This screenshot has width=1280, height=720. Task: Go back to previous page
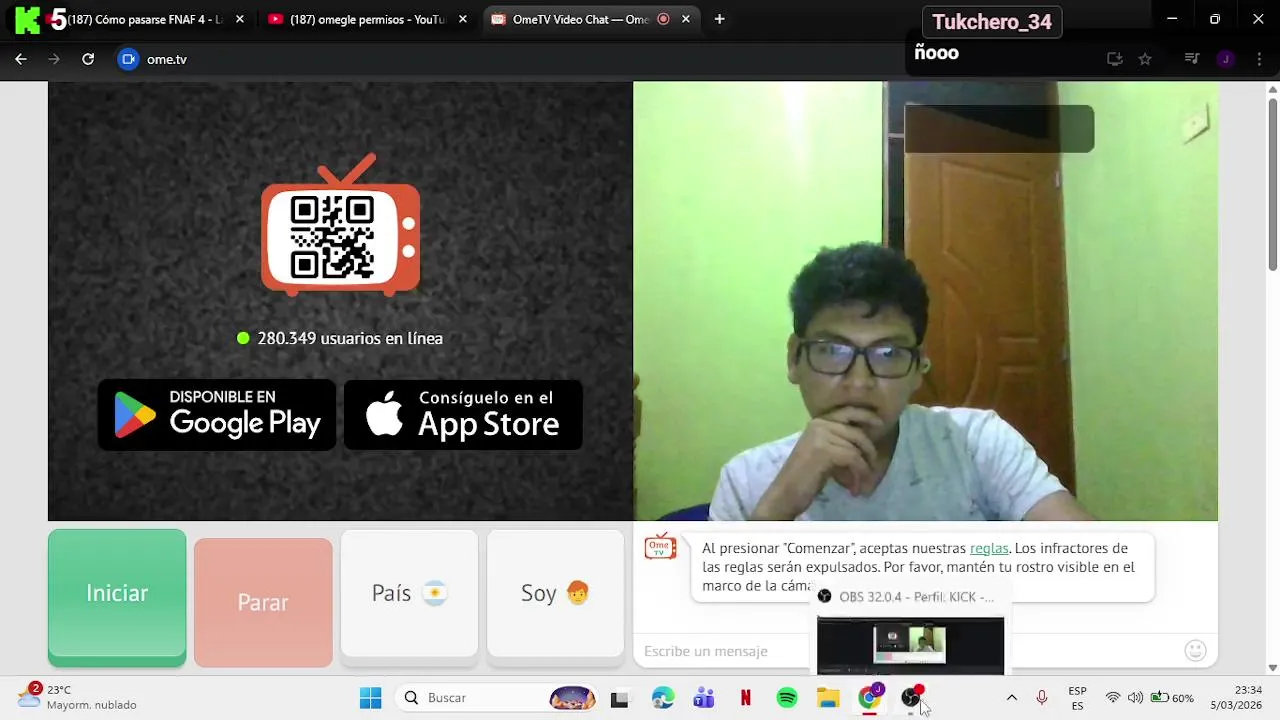coord(21,59)
